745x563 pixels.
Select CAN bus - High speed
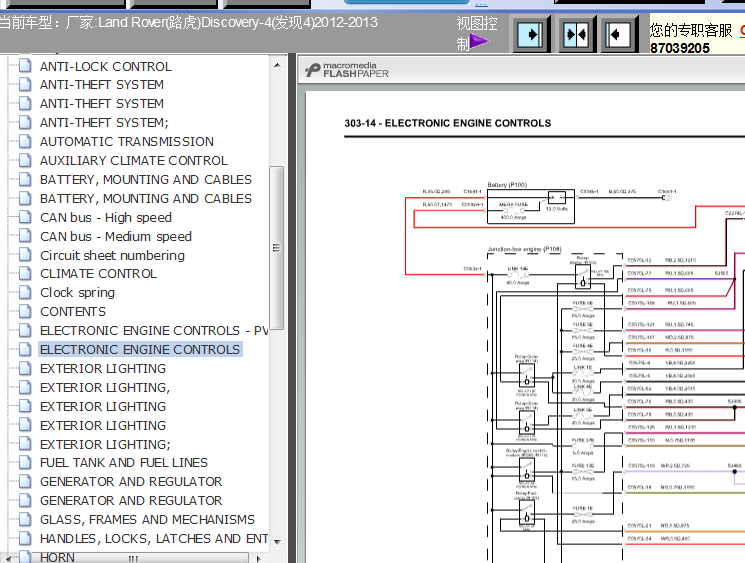tap(106, 218)
